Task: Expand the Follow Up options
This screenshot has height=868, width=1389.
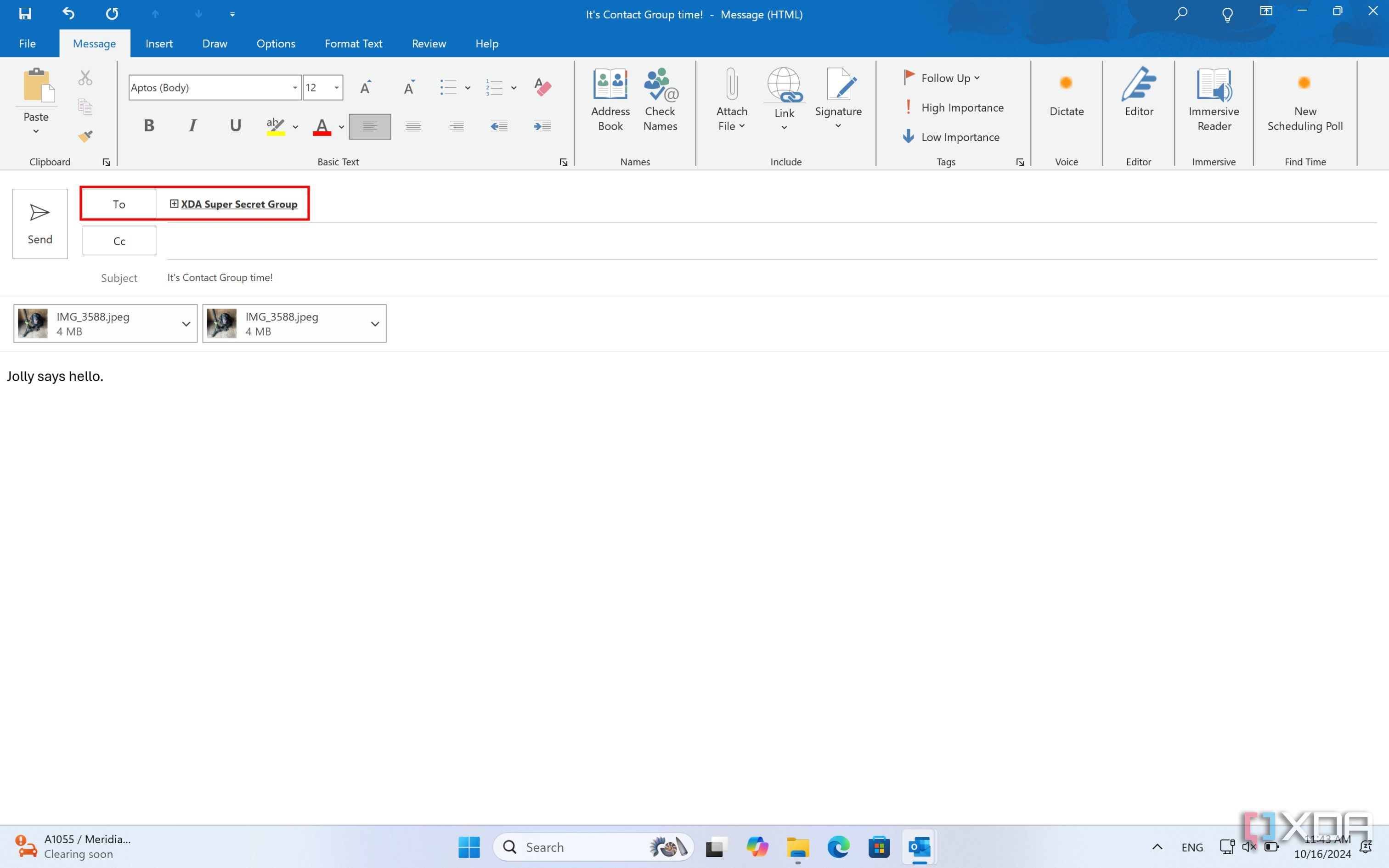Action: pos(977,78)
